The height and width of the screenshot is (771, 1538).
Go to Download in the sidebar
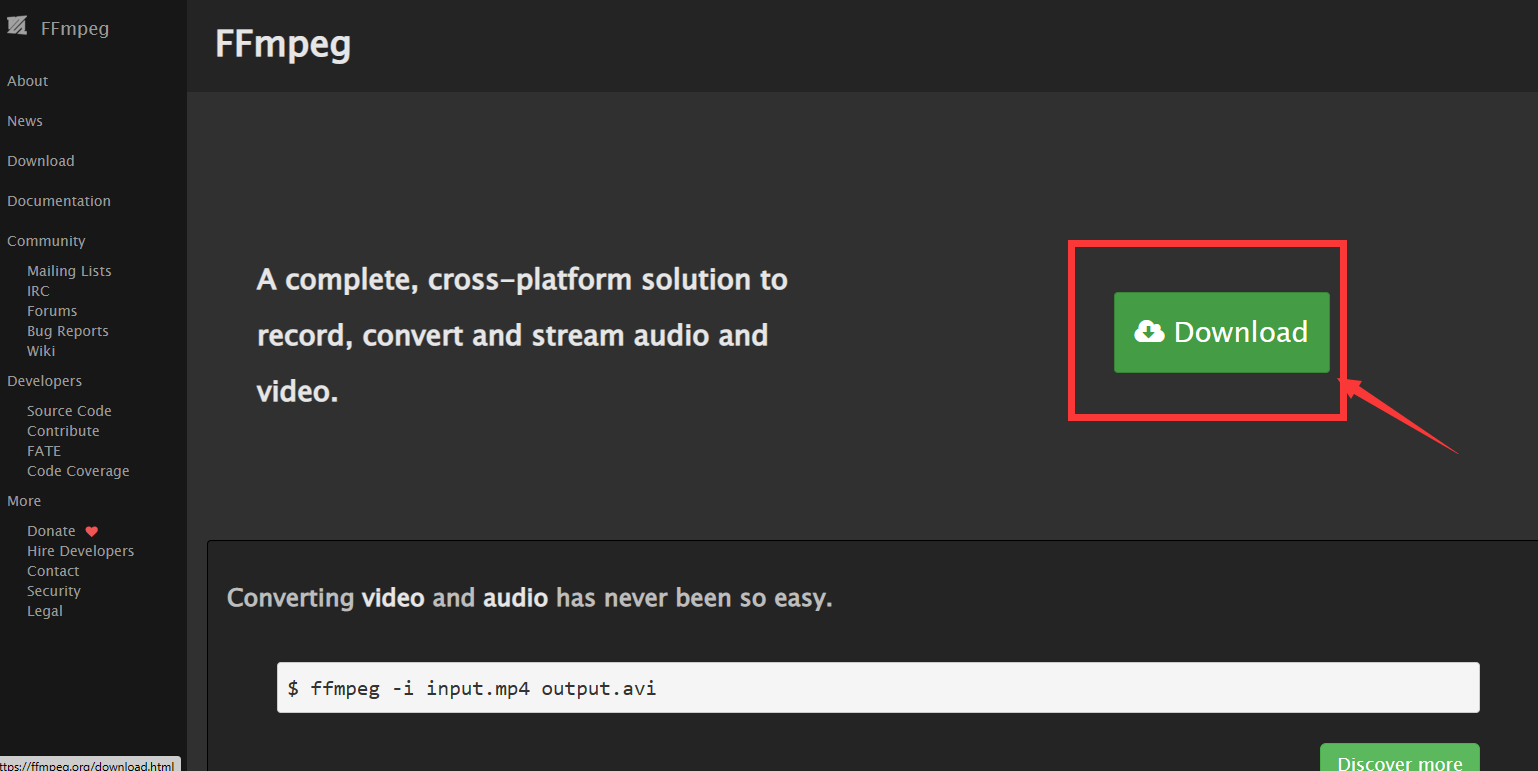click(x=41, y=161)
